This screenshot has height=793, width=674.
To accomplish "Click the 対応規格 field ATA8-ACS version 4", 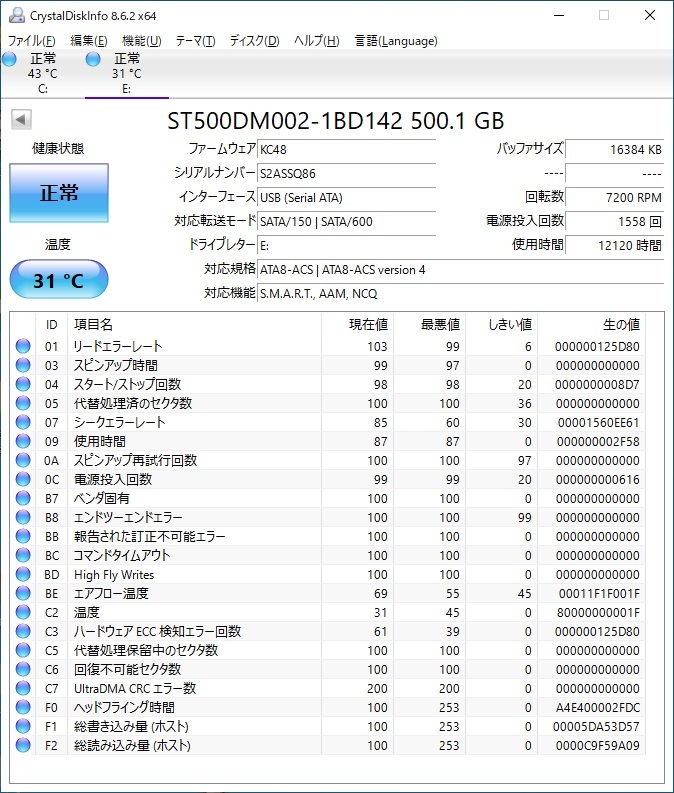I will coord(461,270).
